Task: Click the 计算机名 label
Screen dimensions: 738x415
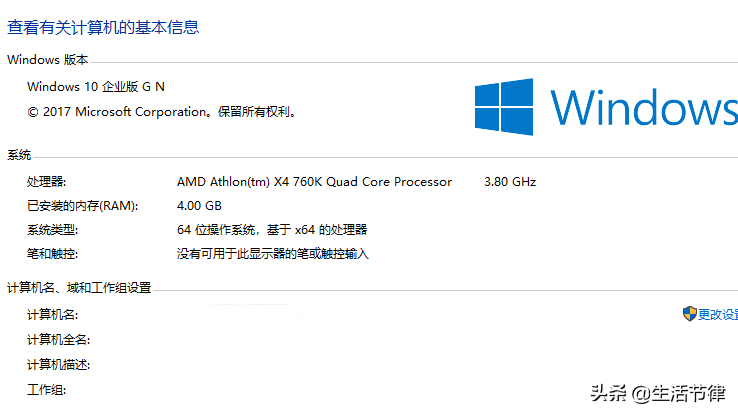Action: [53, 314]
